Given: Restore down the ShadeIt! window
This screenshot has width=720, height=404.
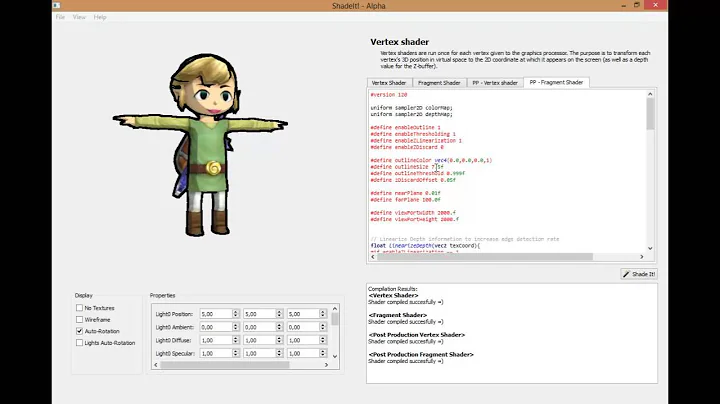Looking at the screenshot, I should click(636, 5).
